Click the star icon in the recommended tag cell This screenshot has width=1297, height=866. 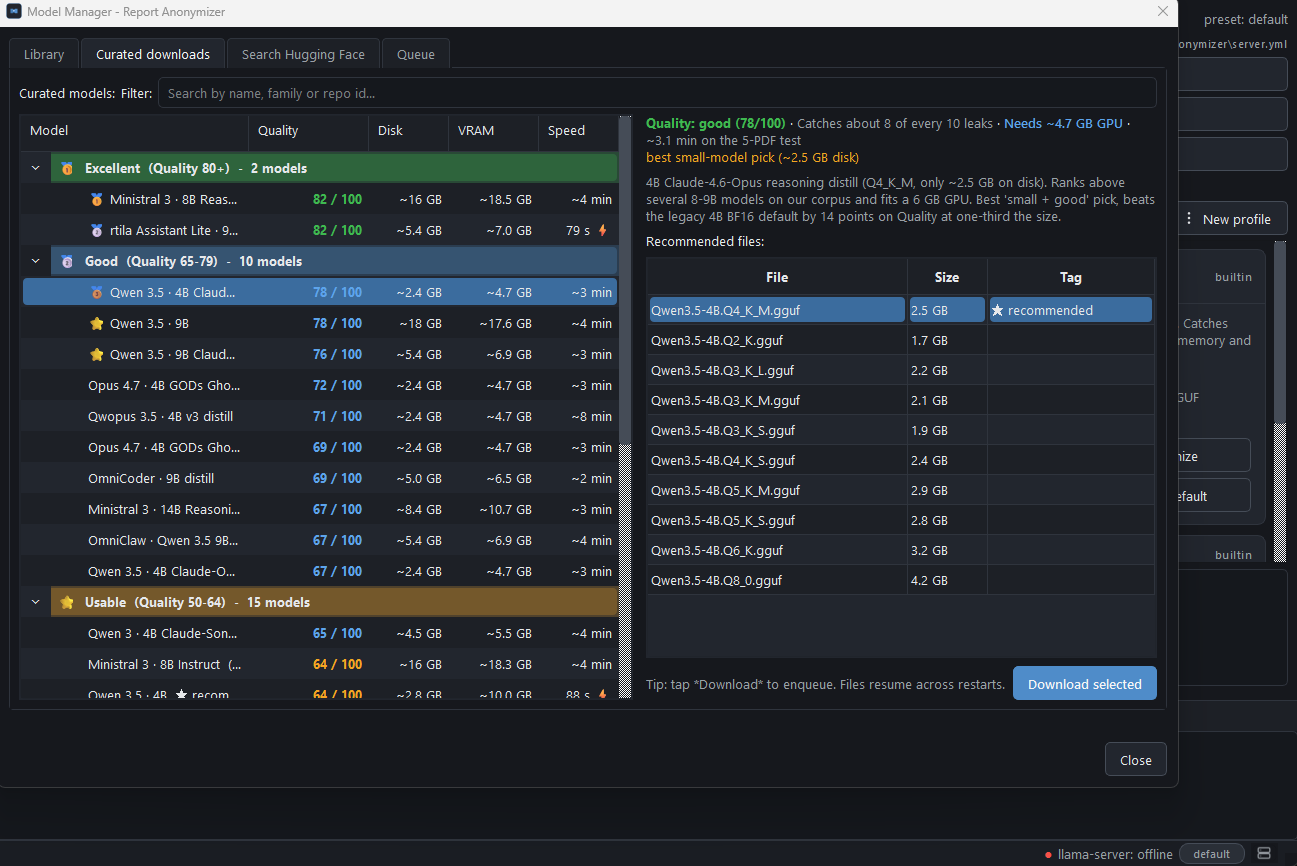coord(997,310)
